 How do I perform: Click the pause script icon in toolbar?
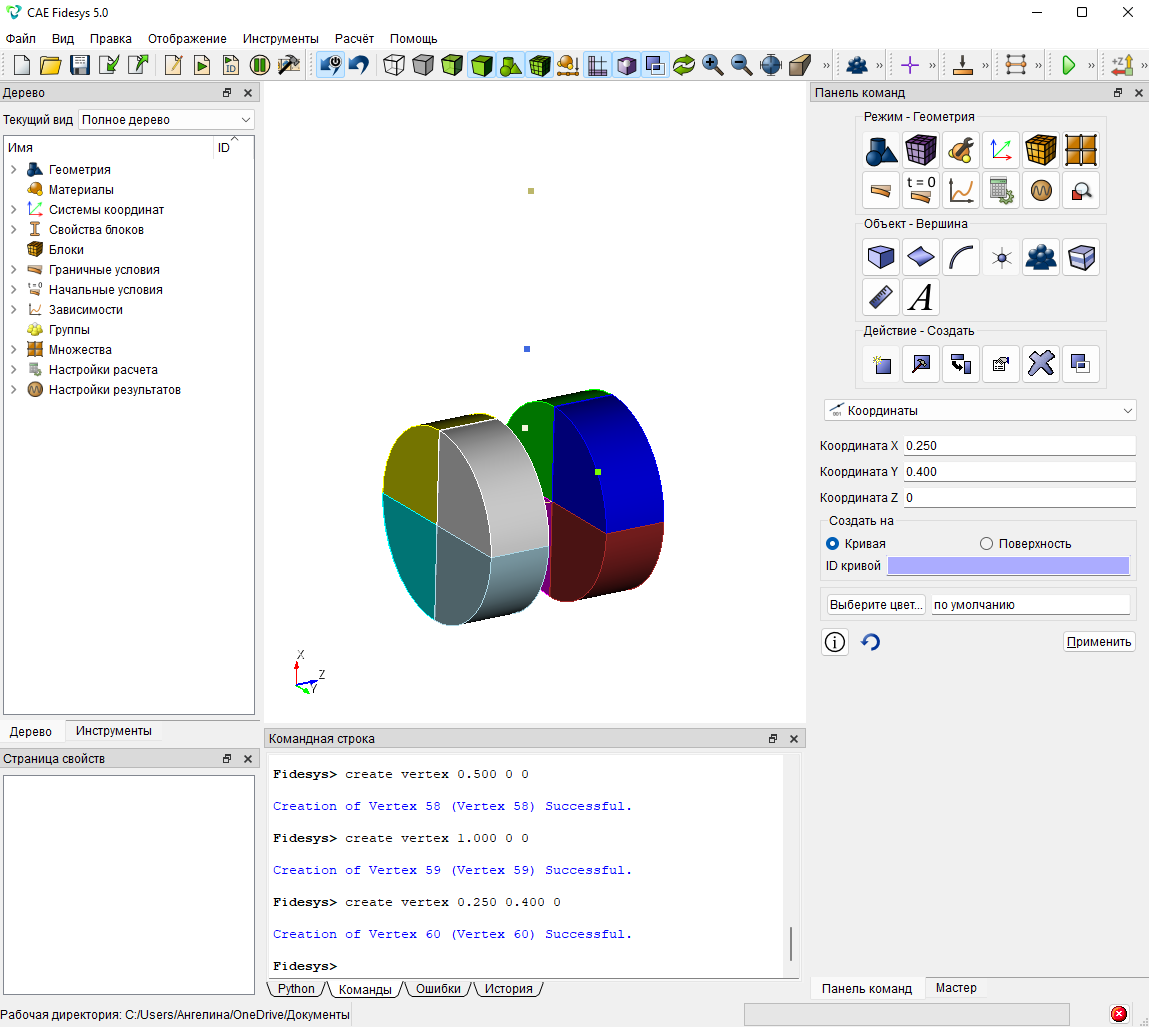pos(259,65)
